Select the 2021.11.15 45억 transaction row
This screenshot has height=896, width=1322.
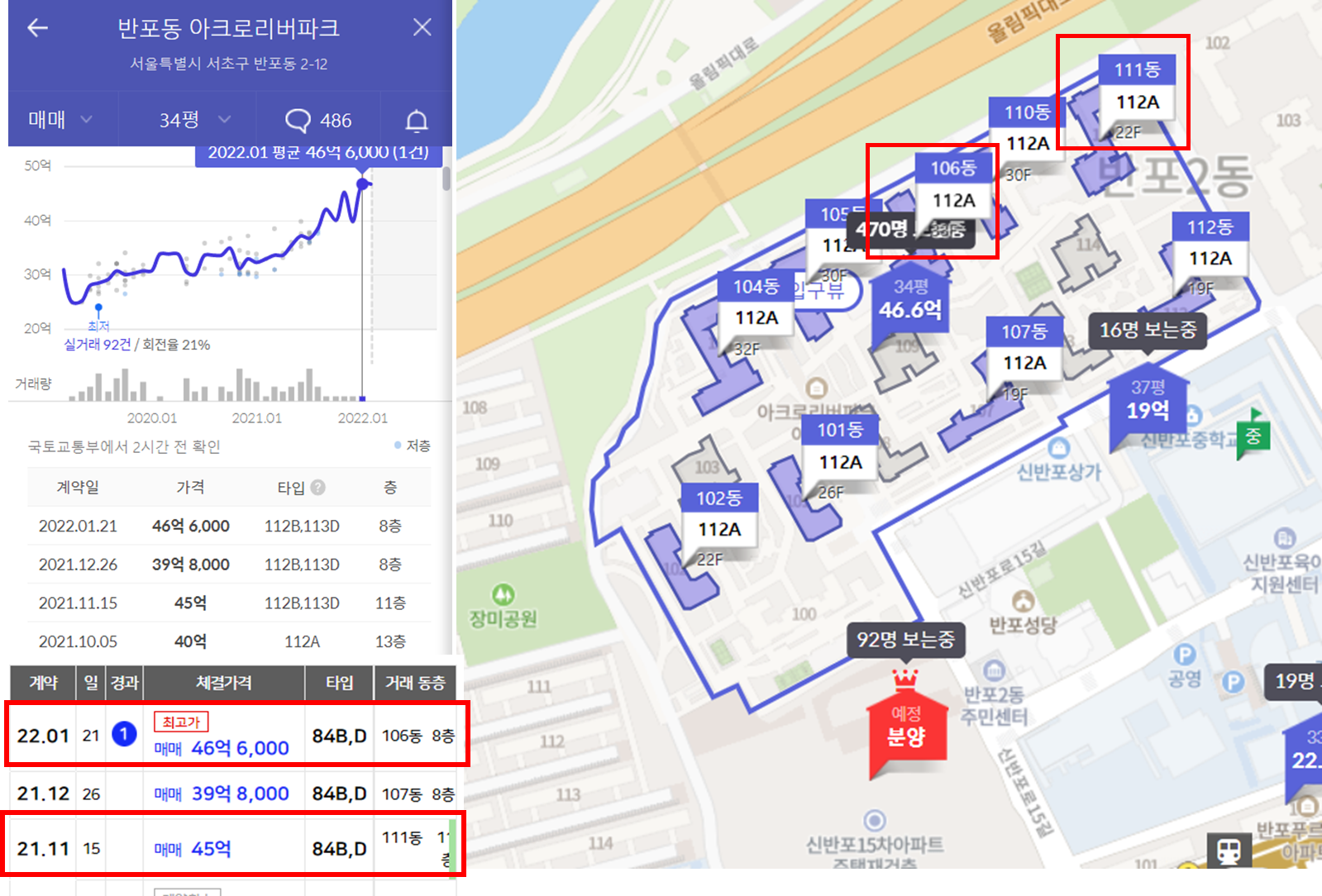point(229,603)
